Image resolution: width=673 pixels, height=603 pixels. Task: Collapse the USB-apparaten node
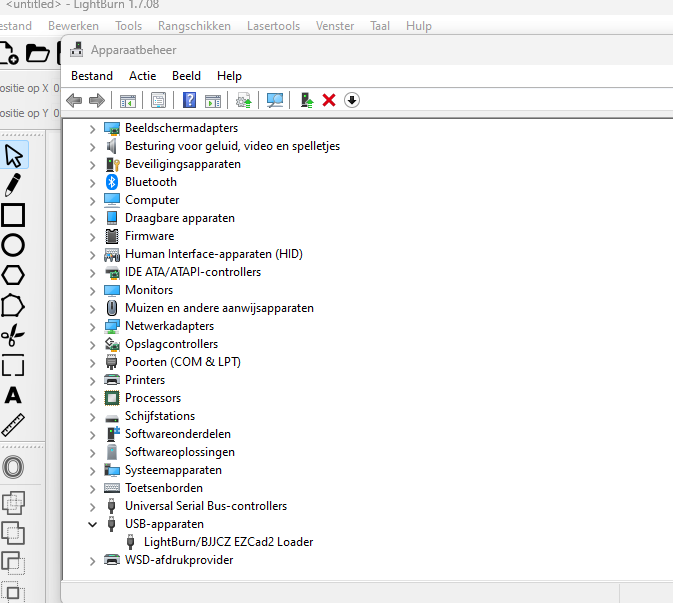[x=92, y=524]
